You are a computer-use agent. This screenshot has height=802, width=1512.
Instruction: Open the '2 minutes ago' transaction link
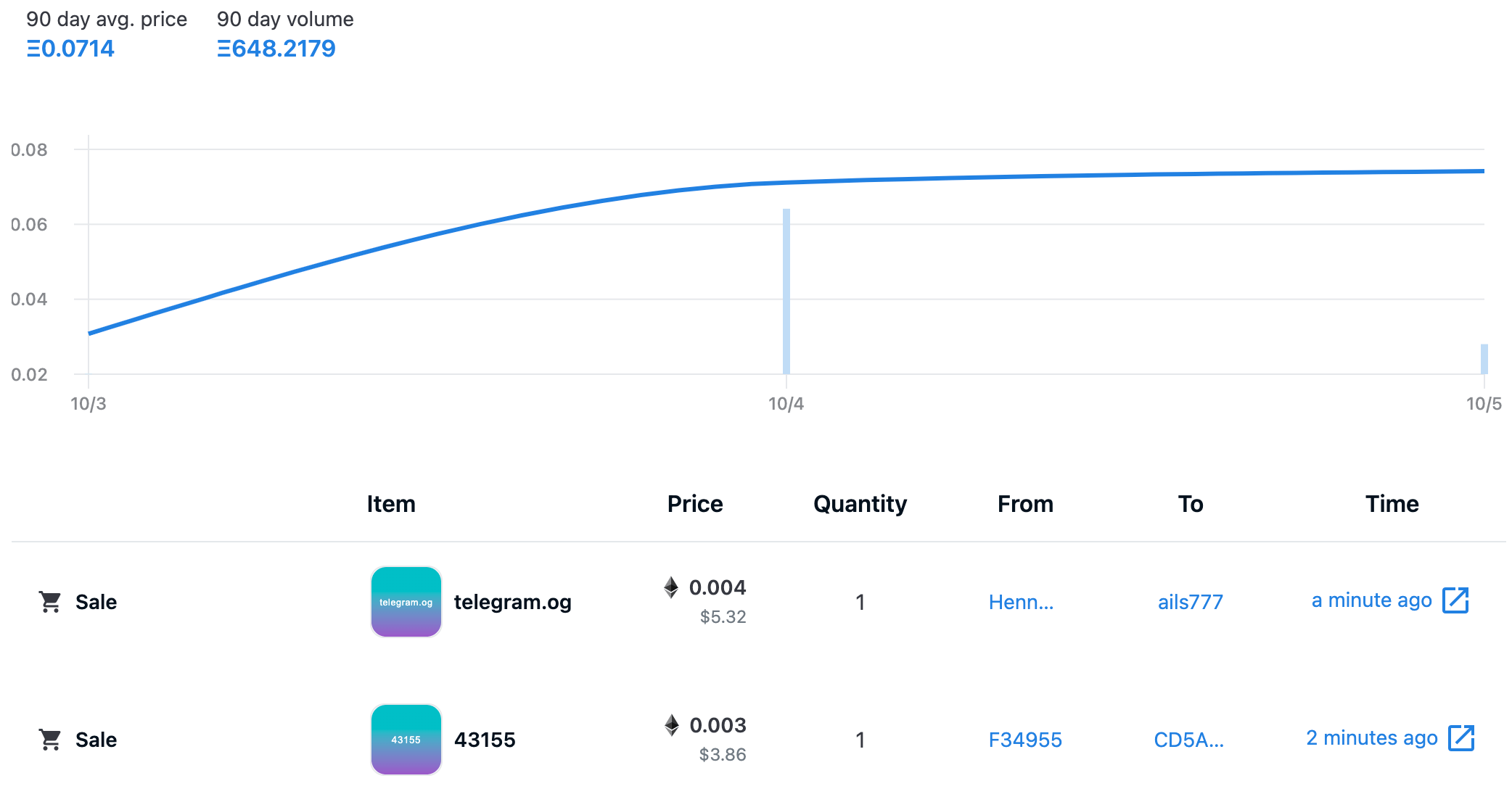coord(1371,738)
